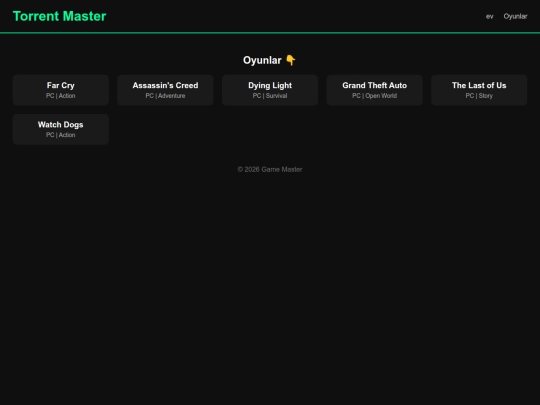
Task: Open the Dying Light game card
Action: point(270,90)
